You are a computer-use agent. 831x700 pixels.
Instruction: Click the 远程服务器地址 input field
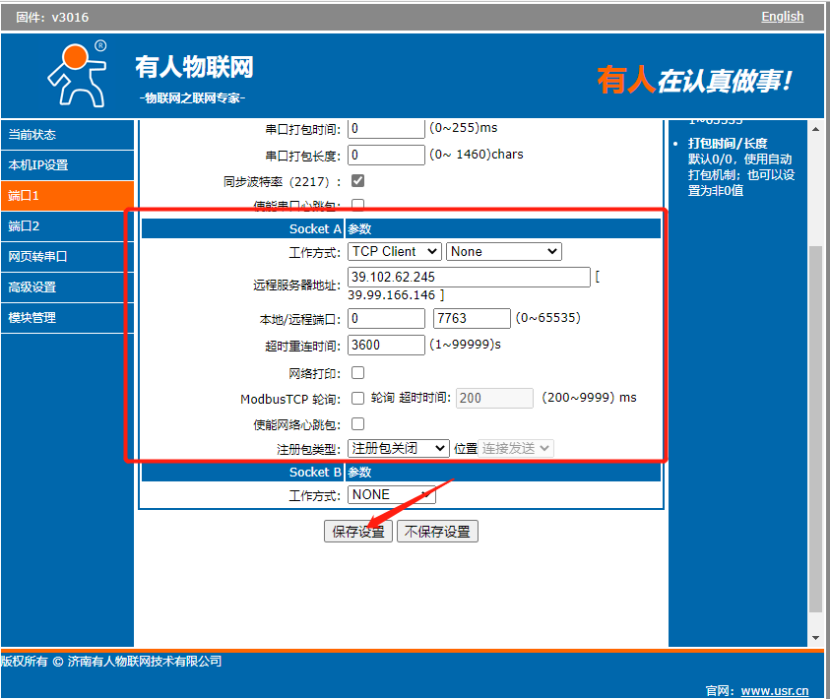[469, 277]
